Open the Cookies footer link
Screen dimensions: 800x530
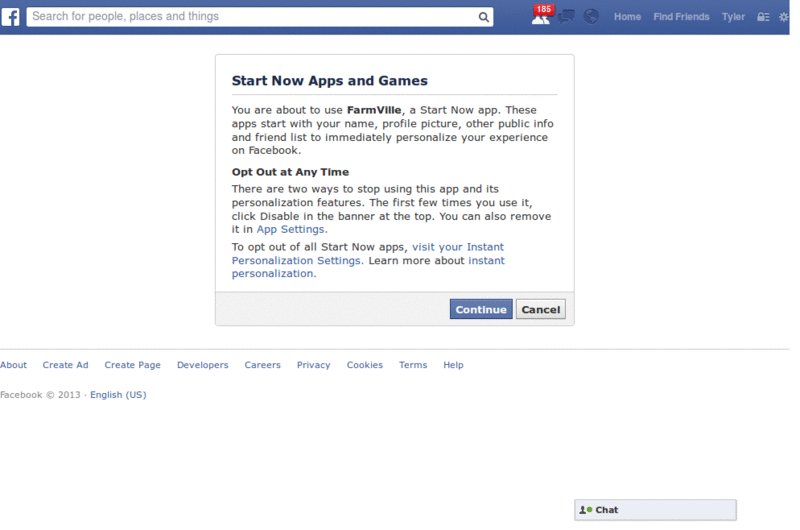tap(364, 365)
